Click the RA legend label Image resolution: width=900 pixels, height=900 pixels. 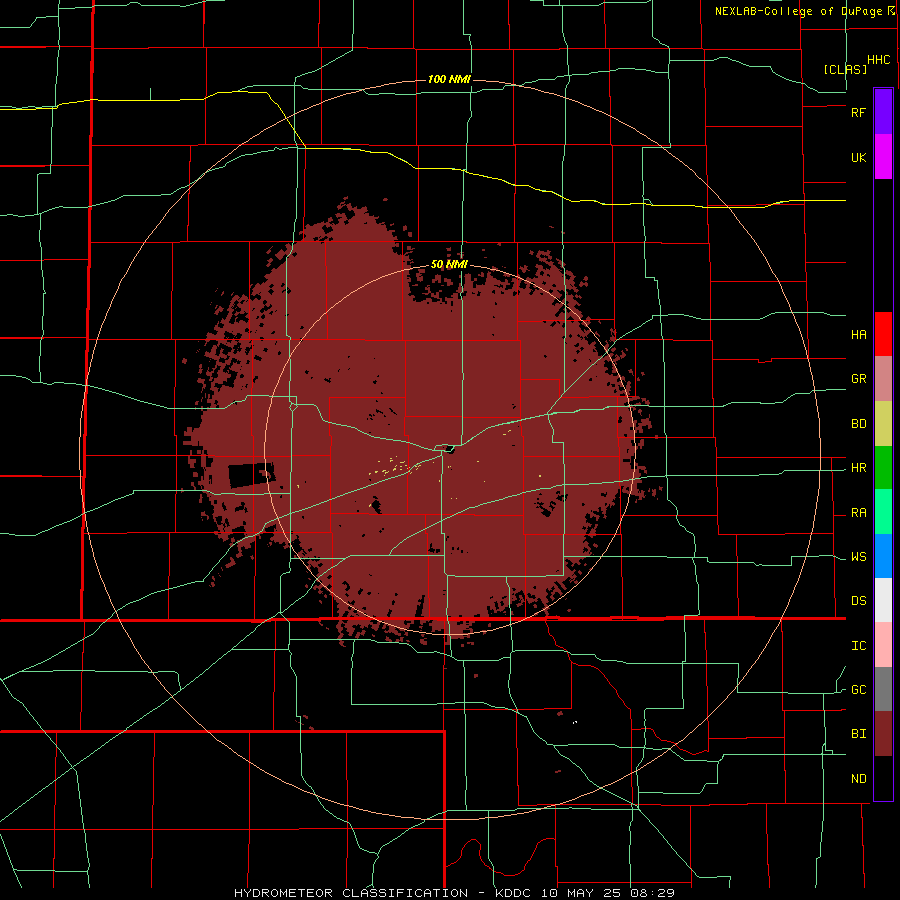coord(858,513)
